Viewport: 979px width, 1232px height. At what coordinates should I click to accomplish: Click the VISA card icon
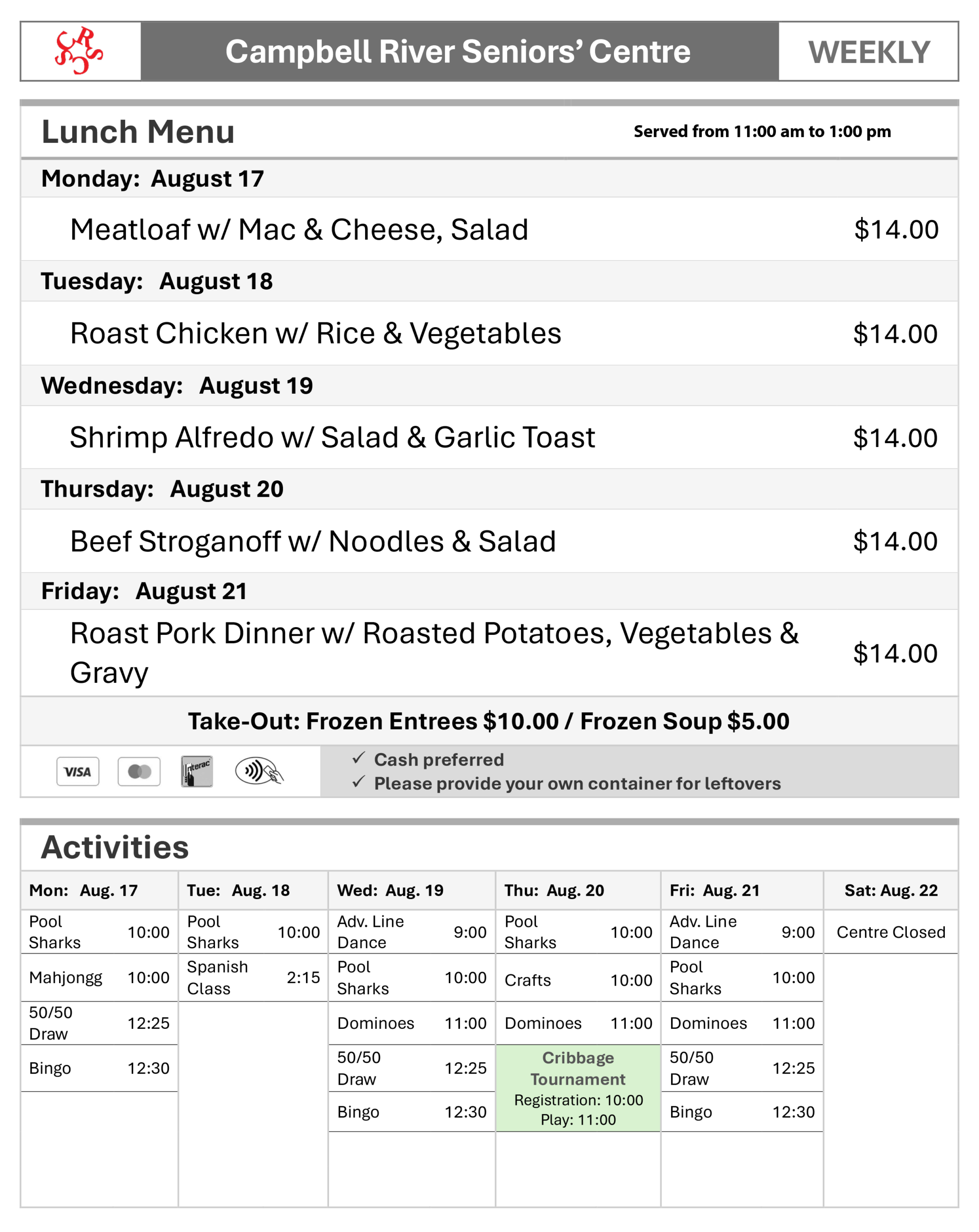coord(77,771)
